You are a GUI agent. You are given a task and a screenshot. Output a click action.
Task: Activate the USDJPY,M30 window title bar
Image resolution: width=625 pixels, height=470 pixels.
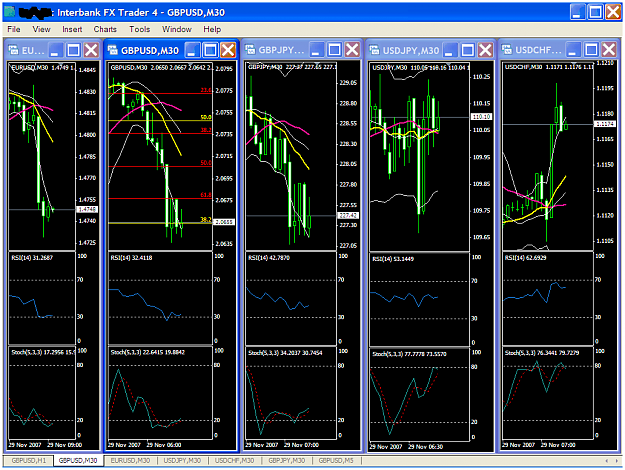pos(411,51)
